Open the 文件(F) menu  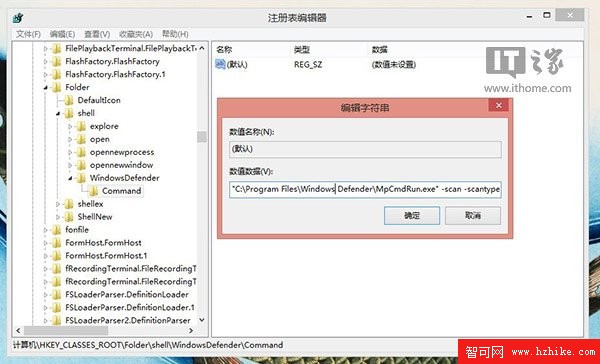(x=28, y=34)
